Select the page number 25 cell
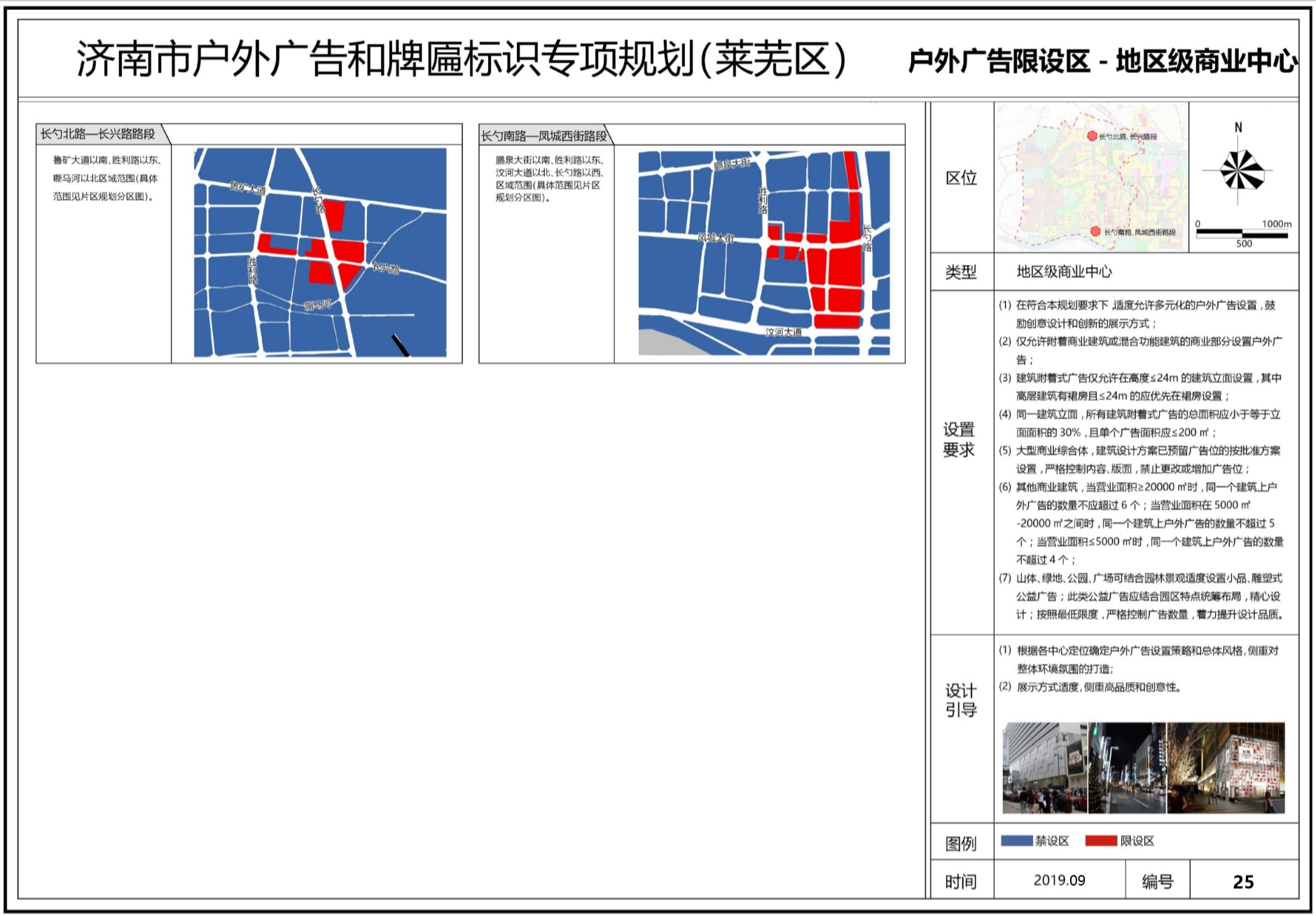The width and height of the screenshot is (1316, 916). tap(1243, 882)
